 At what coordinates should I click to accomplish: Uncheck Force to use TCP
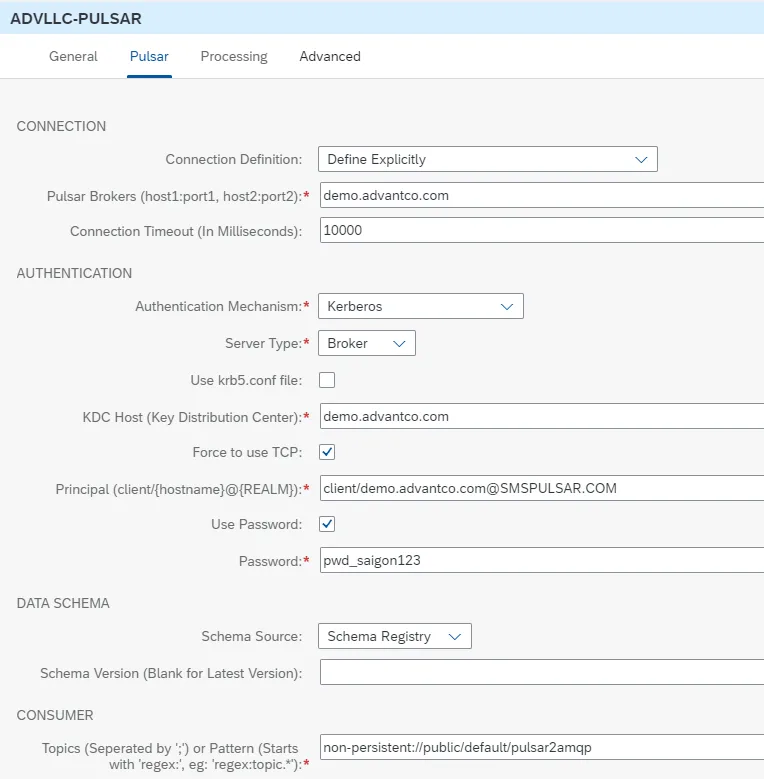(327, 452)
